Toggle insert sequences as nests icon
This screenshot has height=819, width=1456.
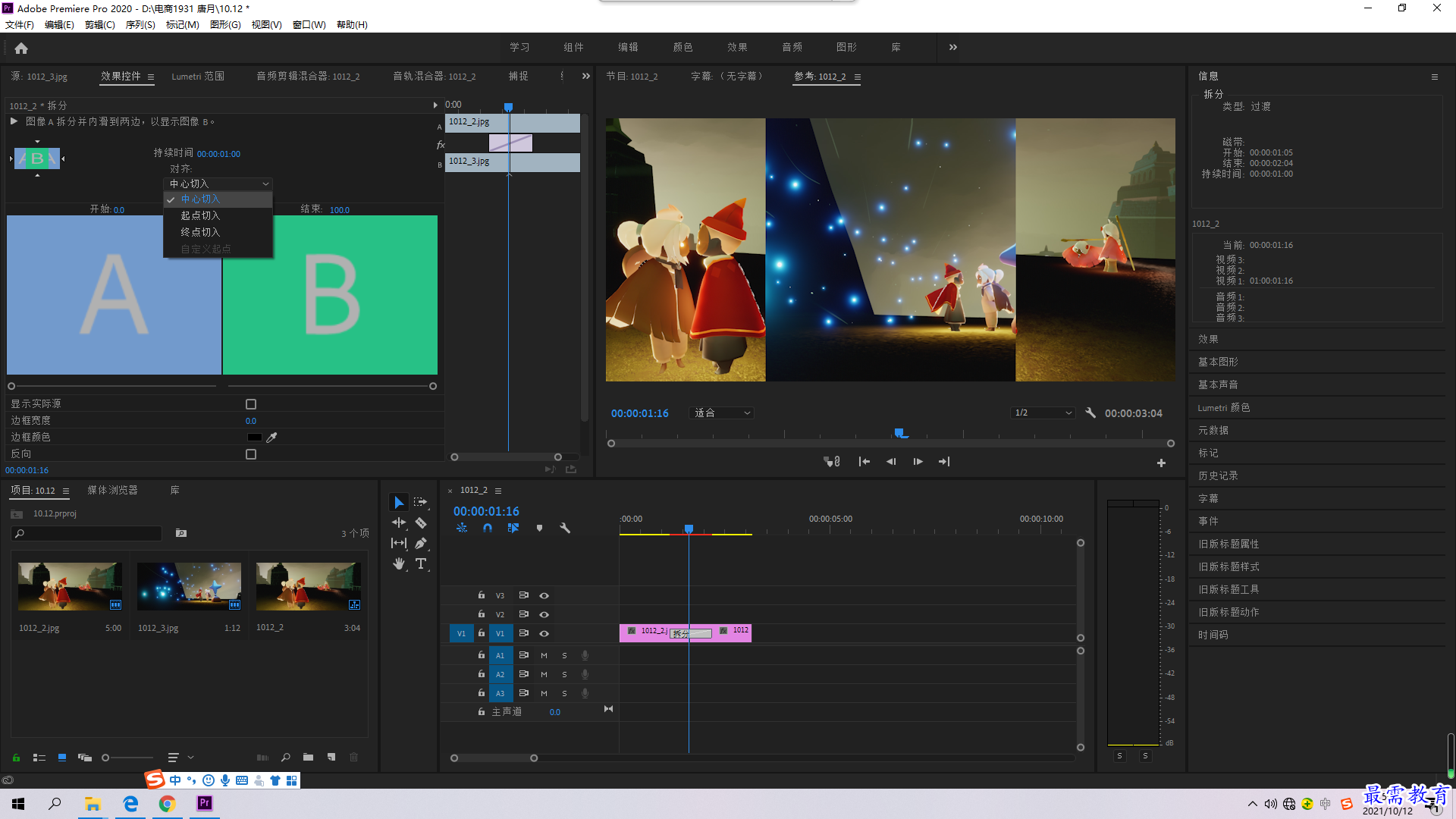coord(462,529)
